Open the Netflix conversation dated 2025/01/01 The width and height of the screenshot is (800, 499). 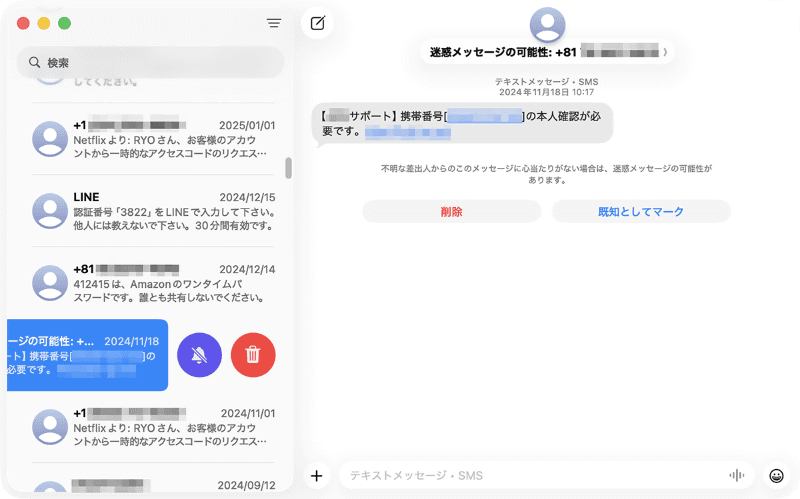point(153,139)
